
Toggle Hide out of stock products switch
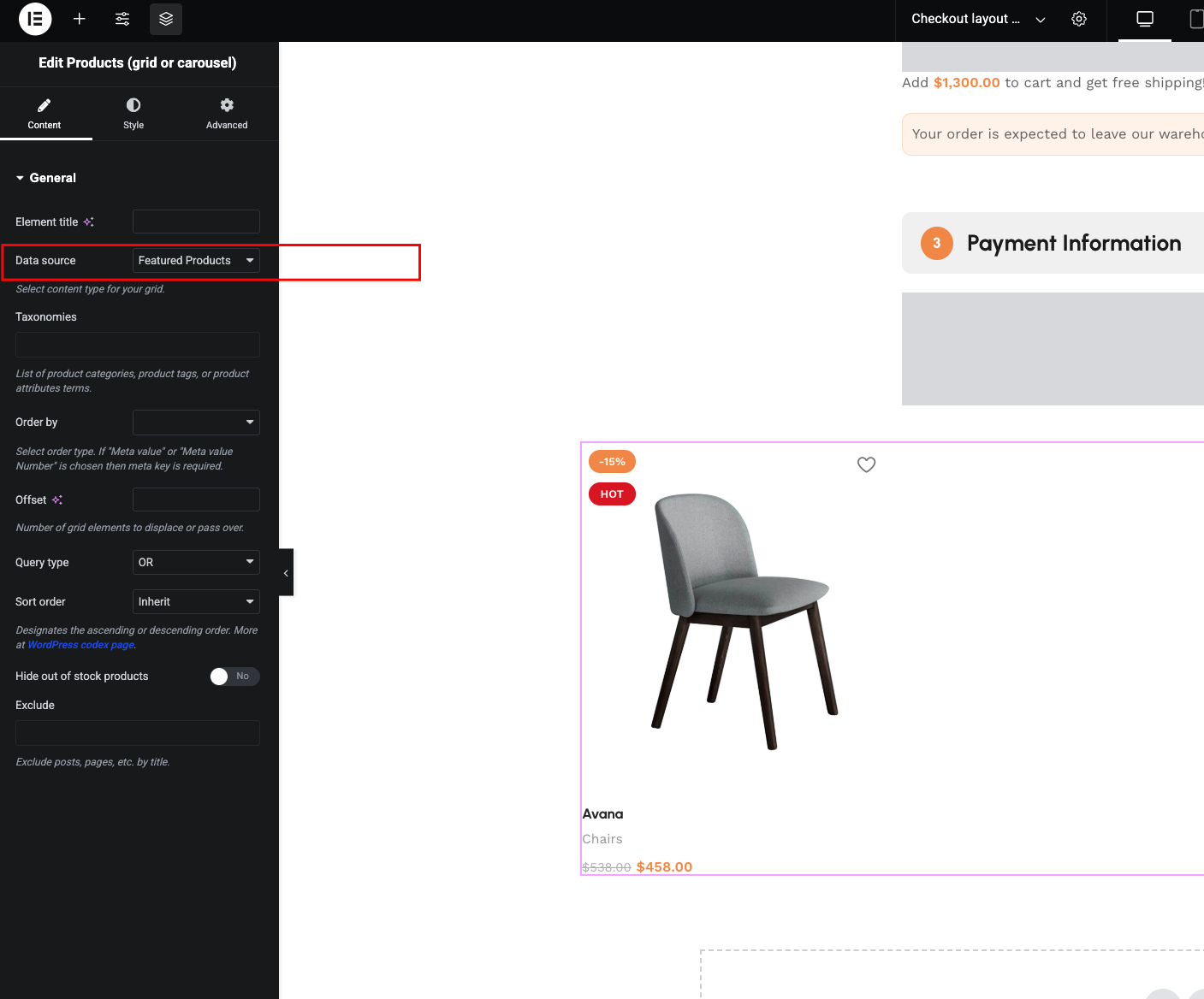tap(234, 677)
